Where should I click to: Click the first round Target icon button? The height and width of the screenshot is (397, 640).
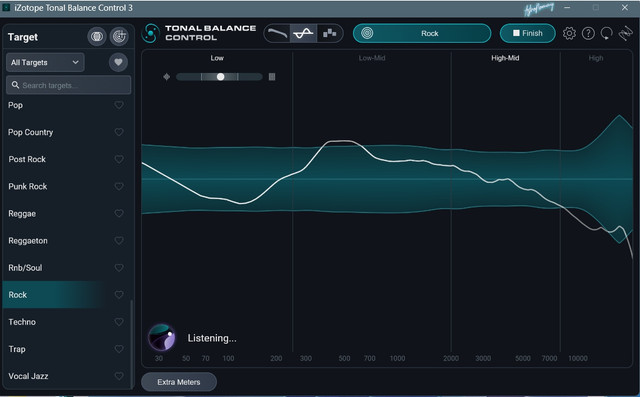[97, 37]
